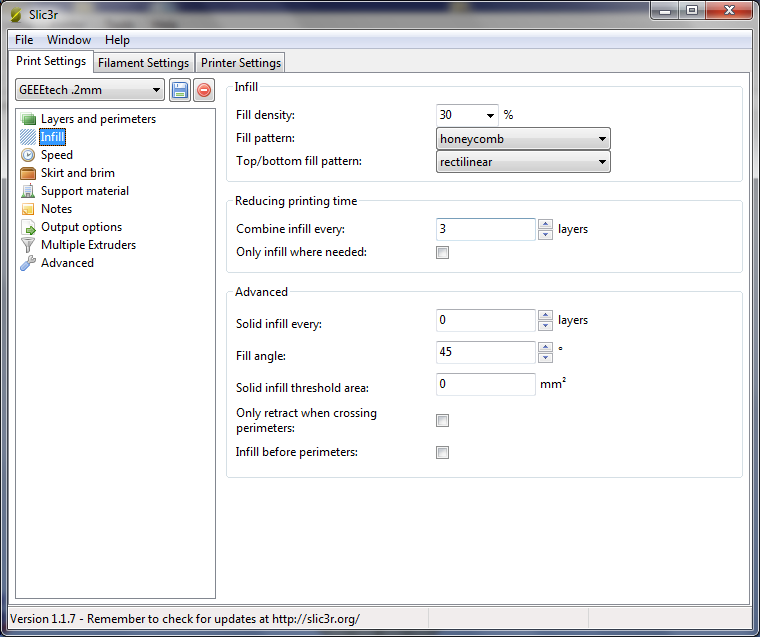
Task: Open Speed settings via clock icon
Action: (28, 155)
